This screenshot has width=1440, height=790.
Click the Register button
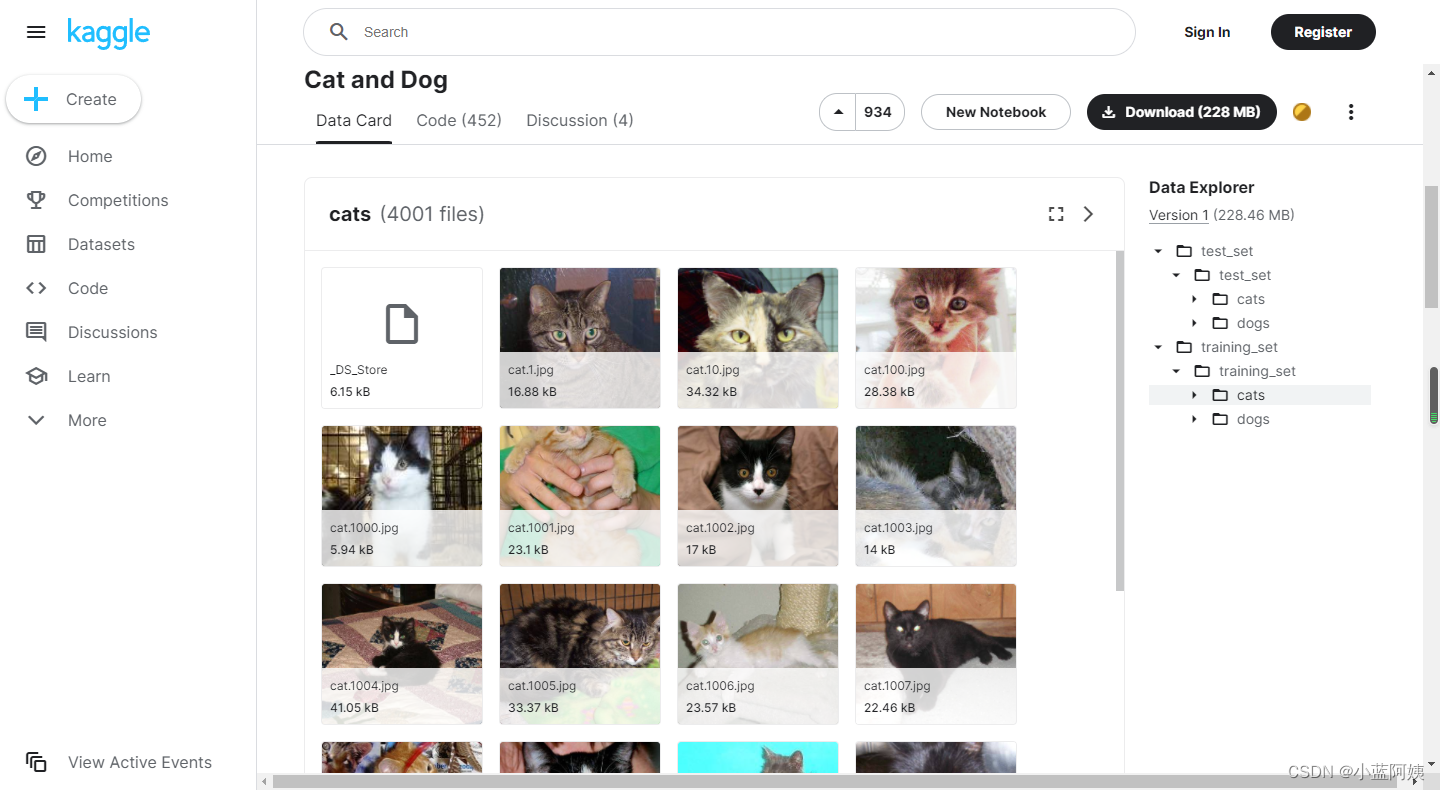coord(1323,32)
